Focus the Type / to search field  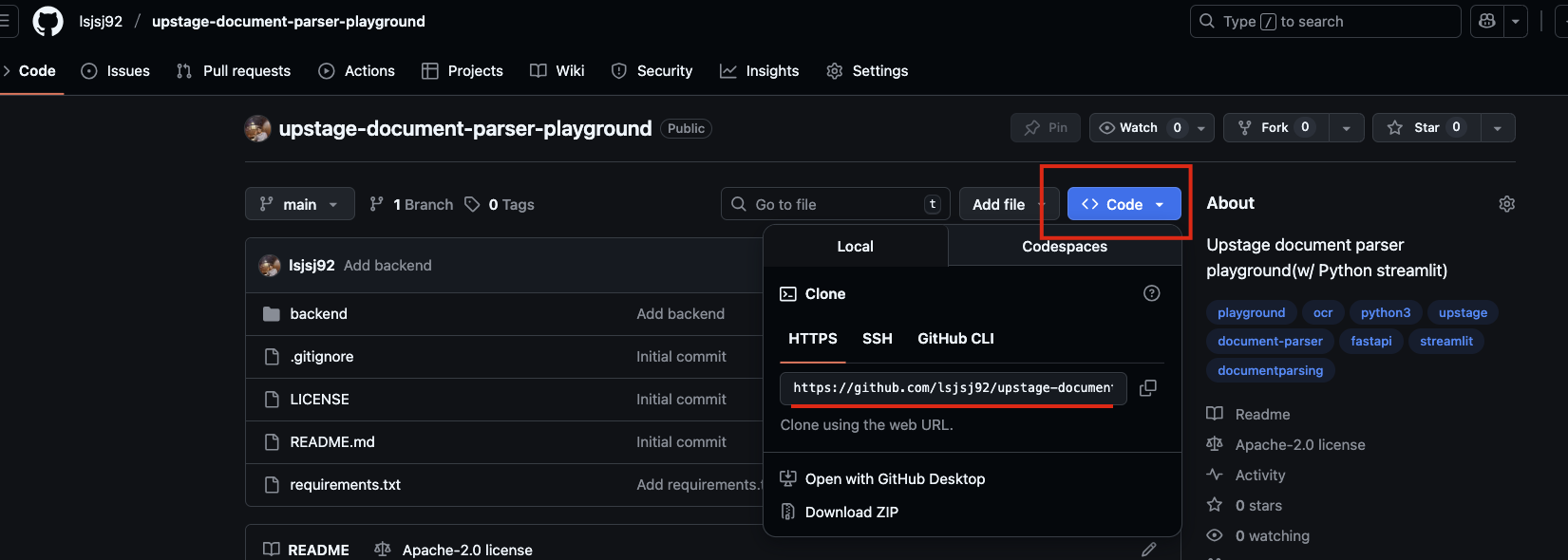(1325, 21)
